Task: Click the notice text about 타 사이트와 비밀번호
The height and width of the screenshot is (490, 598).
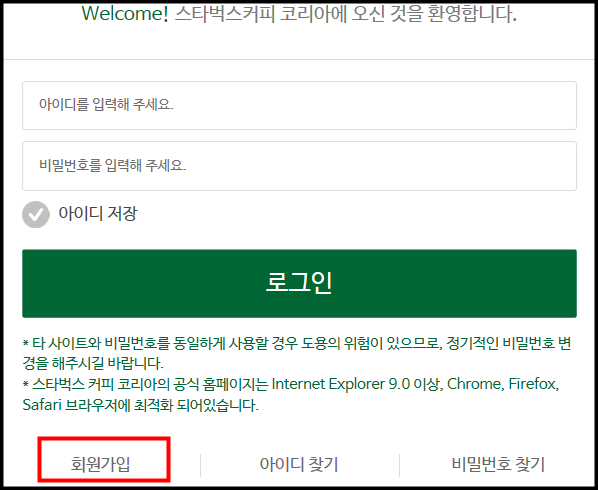Action: click(297, 353)
